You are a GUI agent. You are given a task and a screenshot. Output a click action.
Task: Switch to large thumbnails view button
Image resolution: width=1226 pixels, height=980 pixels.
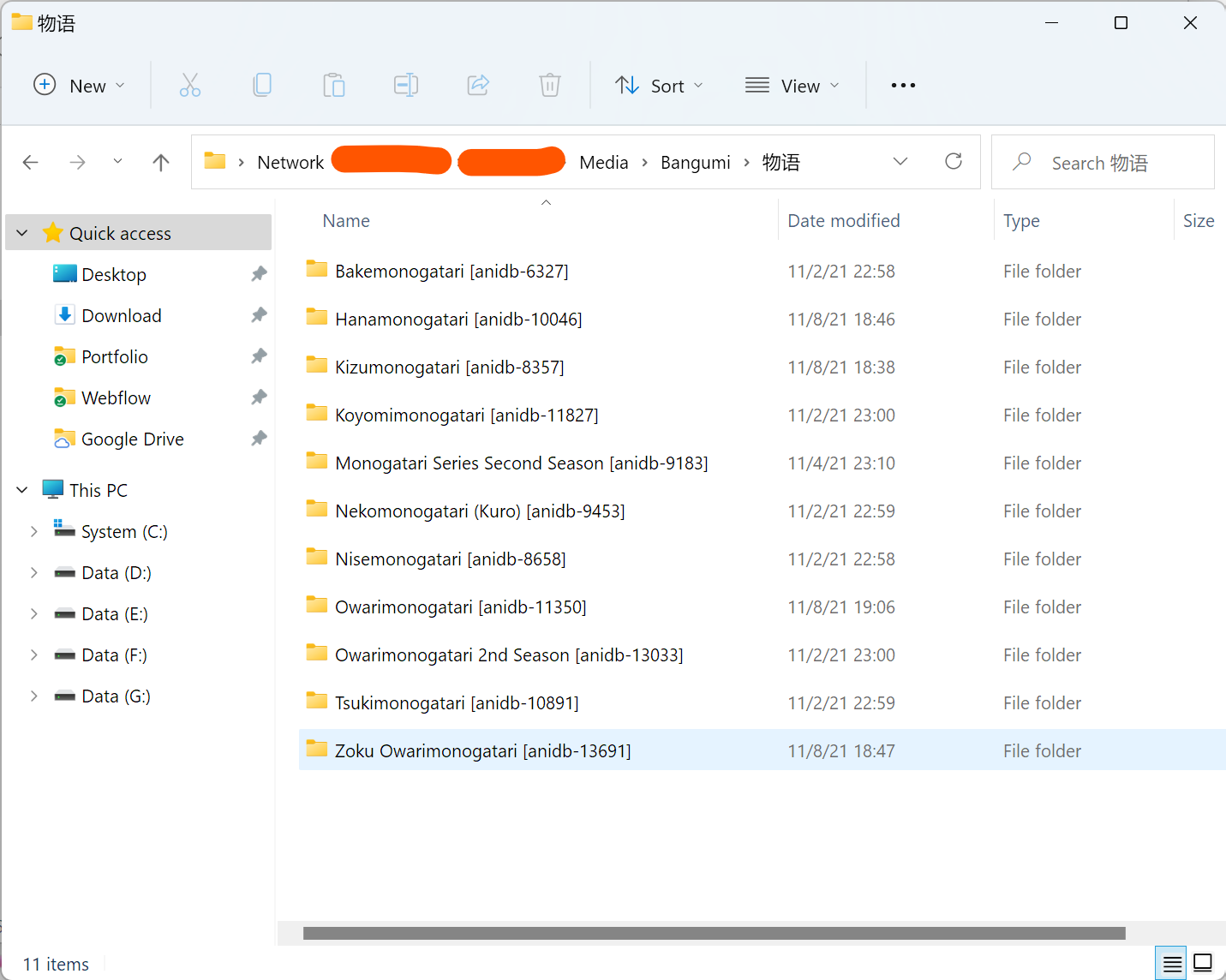1203,963
